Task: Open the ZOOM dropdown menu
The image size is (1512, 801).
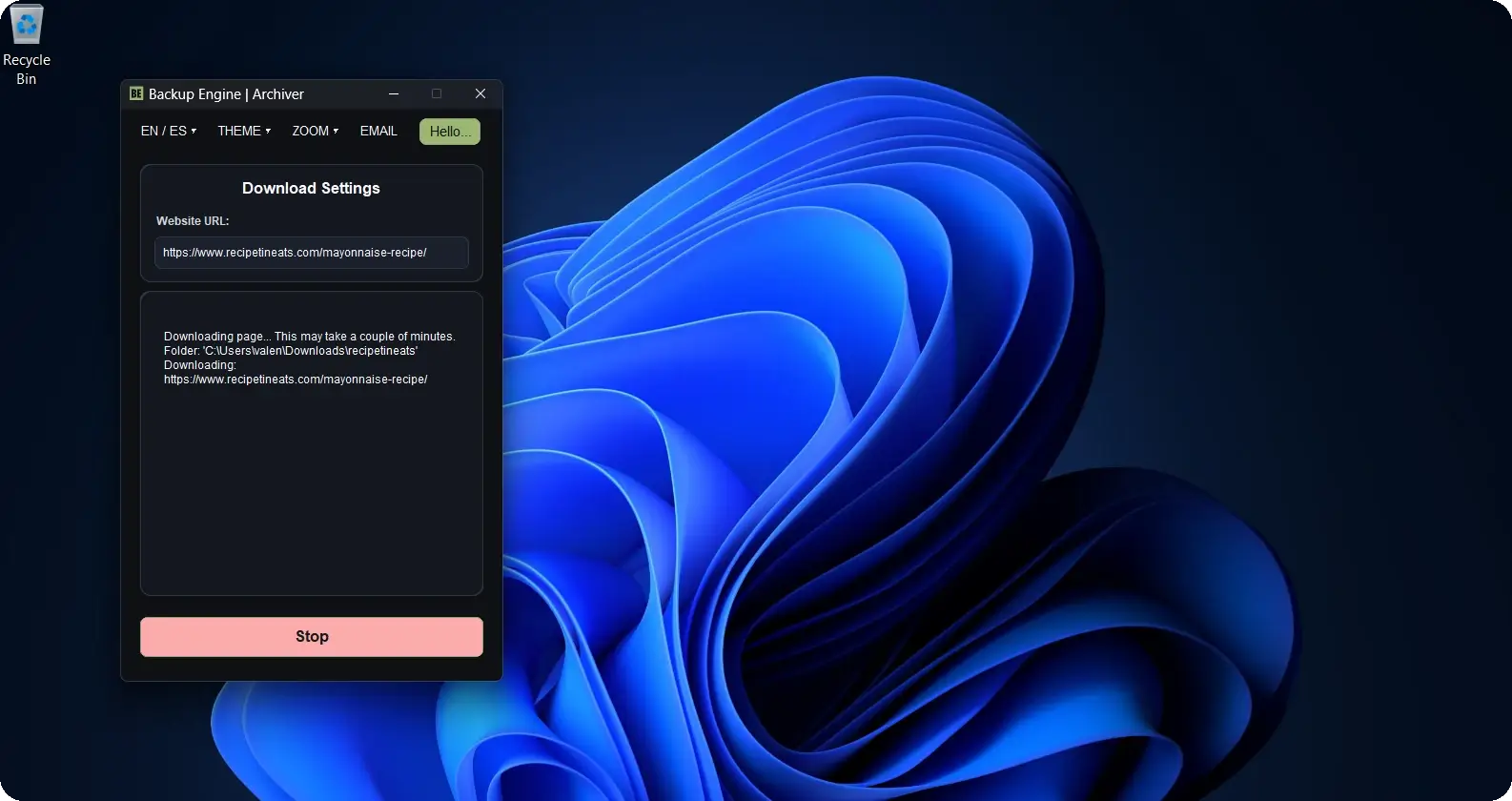Action: click(x=316, y=131)
